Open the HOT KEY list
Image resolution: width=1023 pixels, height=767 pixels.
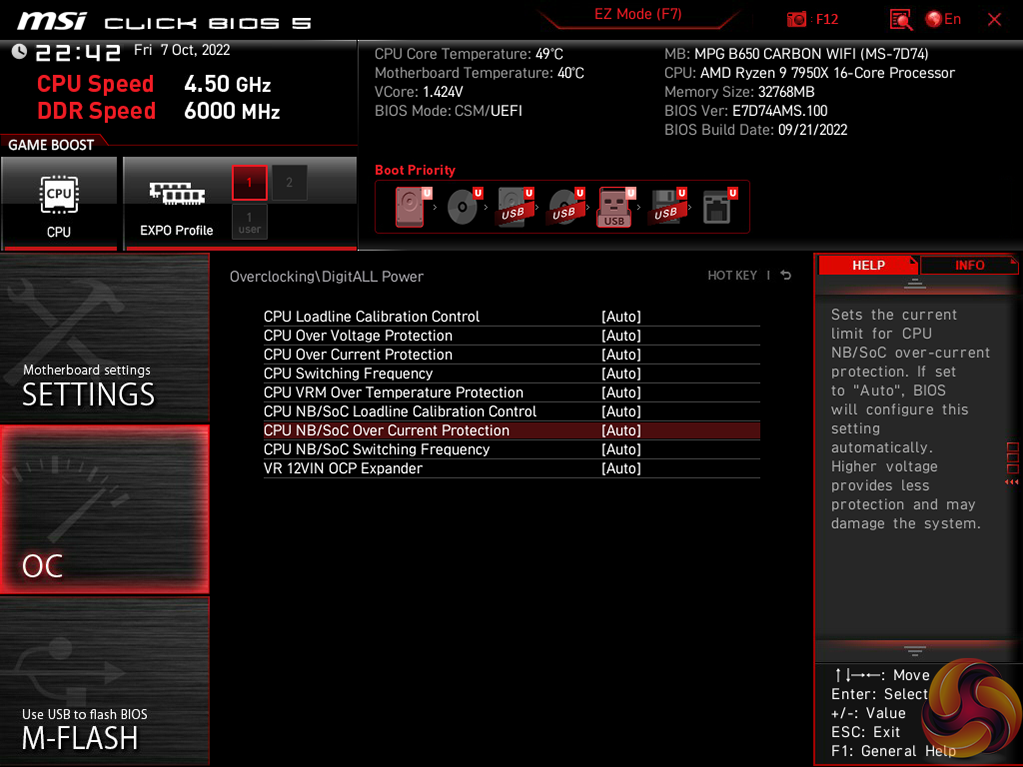[732, 276]
